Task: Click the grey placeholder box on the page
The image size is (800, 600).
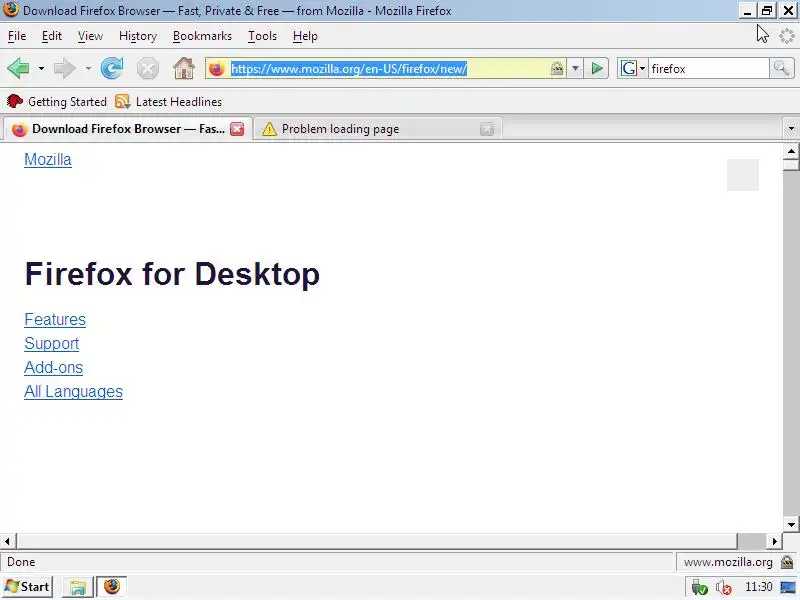Action: [743, 175]
